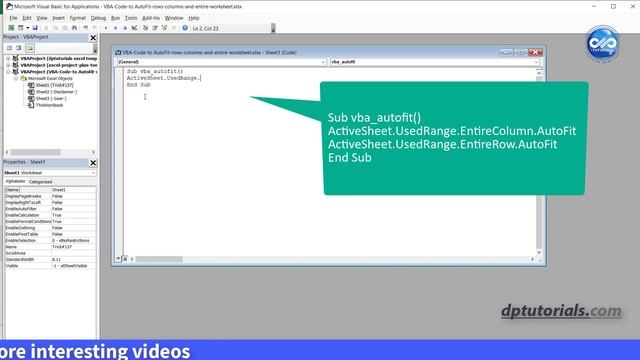Click the View Code icon in Project pane
The height and width of the screenshot is (360, 640).
click(x=9, y=48)
